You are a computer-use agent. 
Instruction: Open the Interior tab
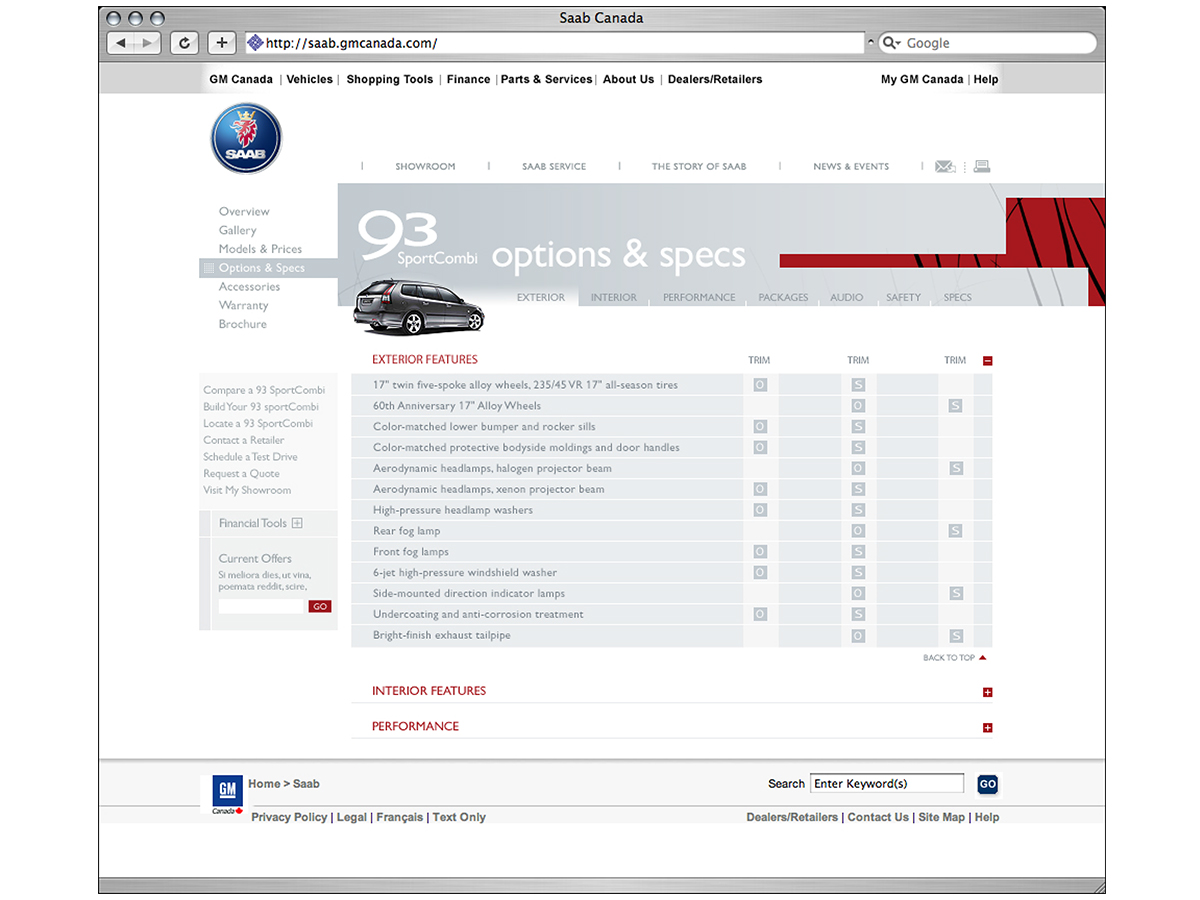[x=614, y=297]
